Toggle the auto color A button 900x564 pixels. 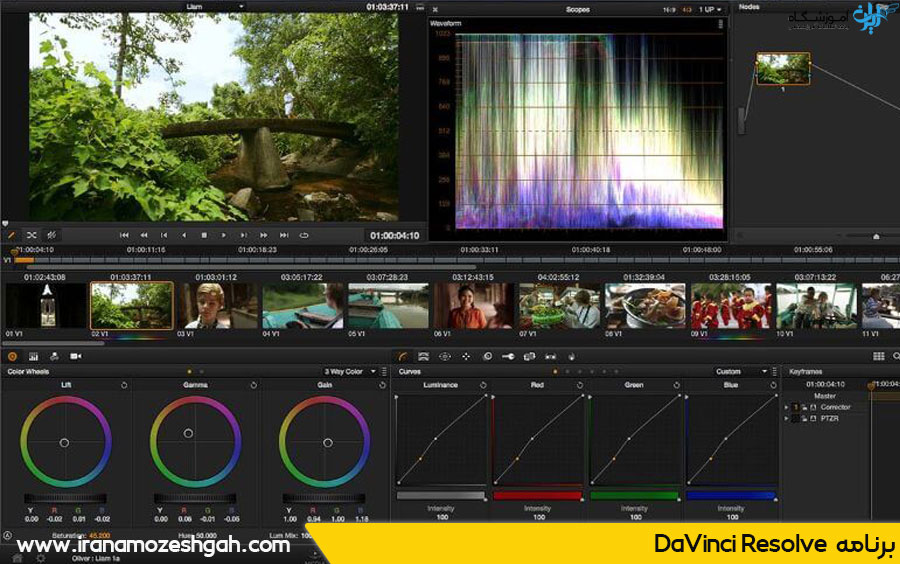7,536
